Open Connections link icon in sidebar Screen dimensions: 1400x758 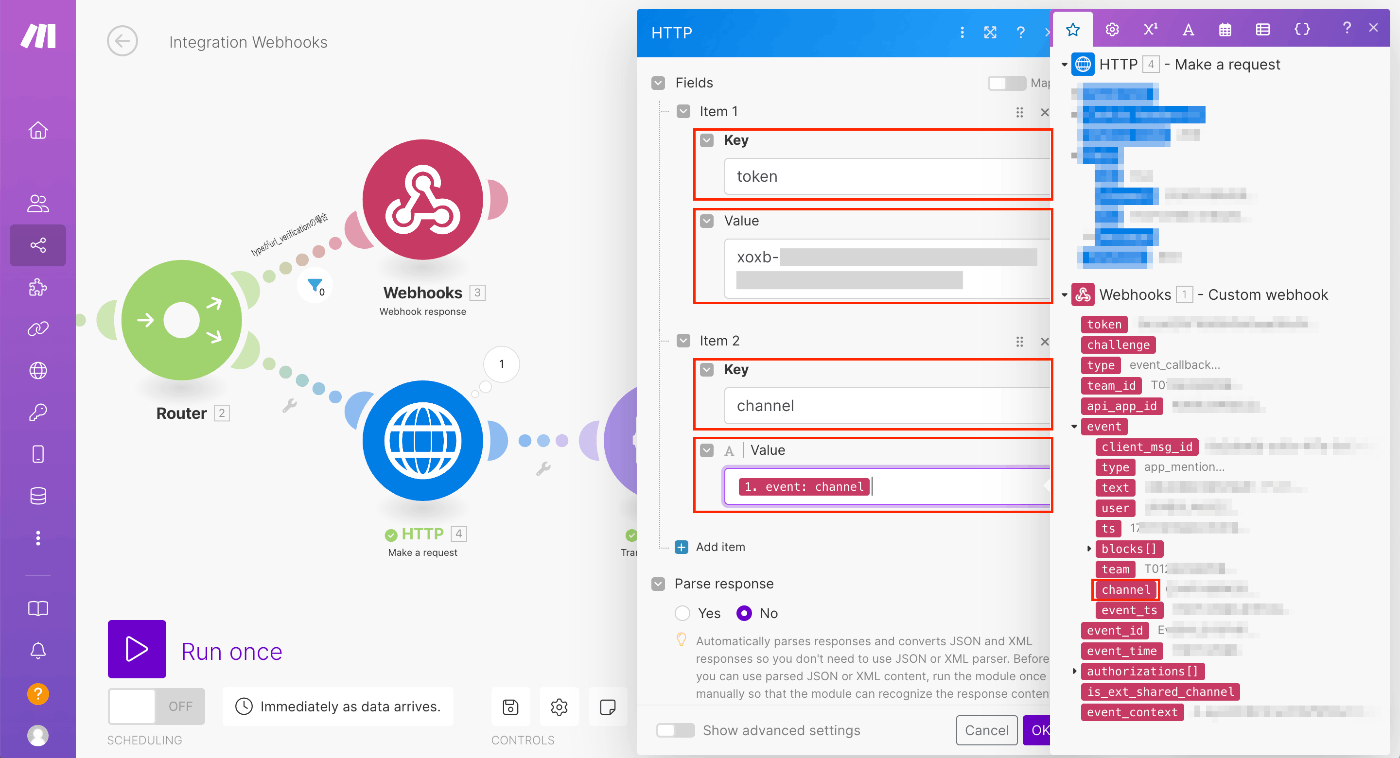pos(38,329)
